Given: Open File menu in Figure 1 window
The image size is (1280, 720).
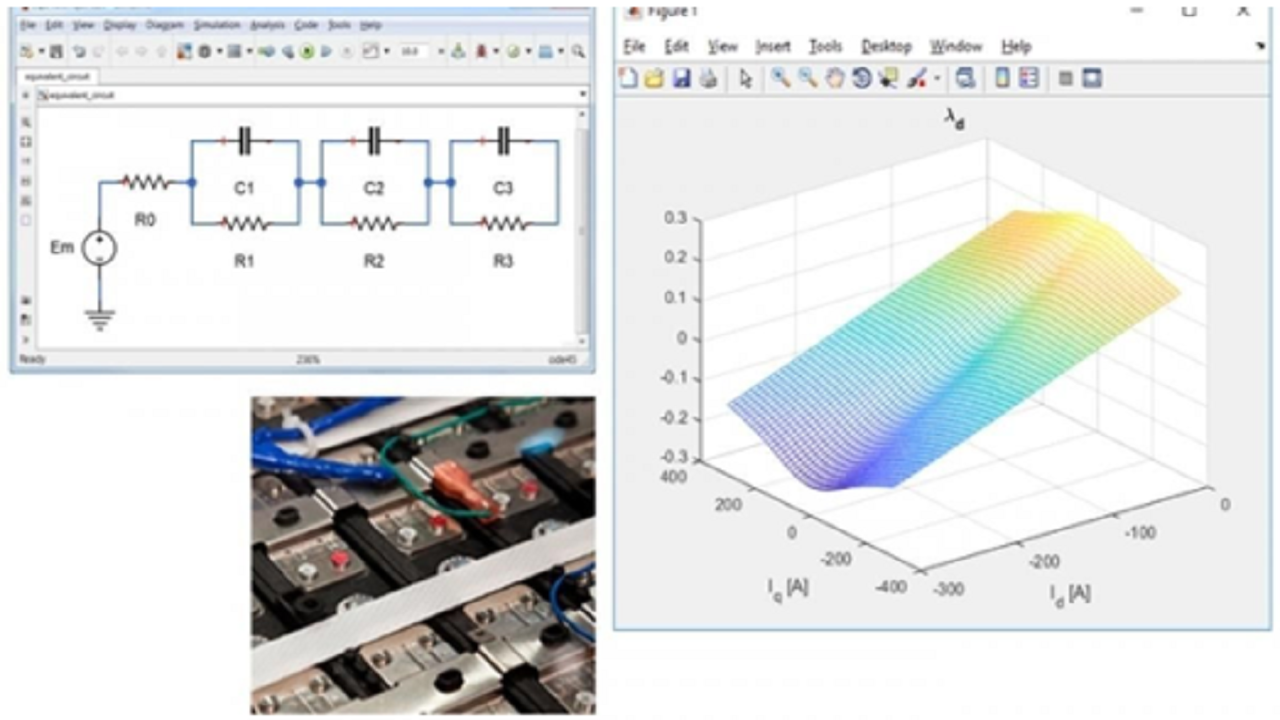Looking at the screenshot, I should click(634, 46).
